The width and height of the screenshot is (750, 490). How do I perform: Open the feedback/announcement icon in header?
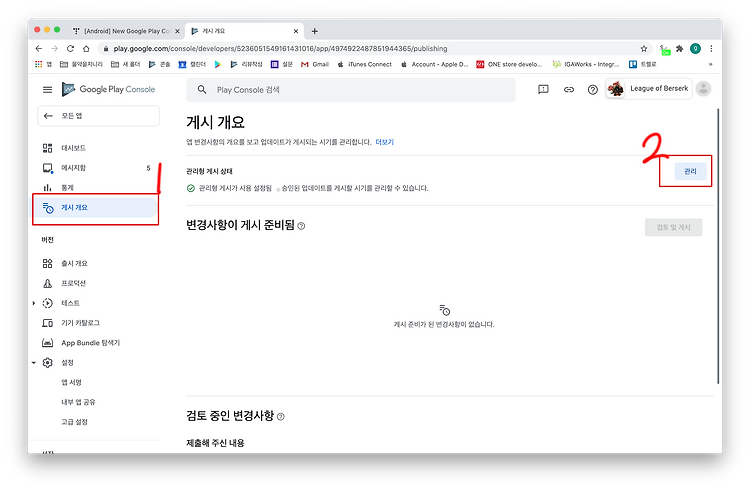click(x=543, y=89)
